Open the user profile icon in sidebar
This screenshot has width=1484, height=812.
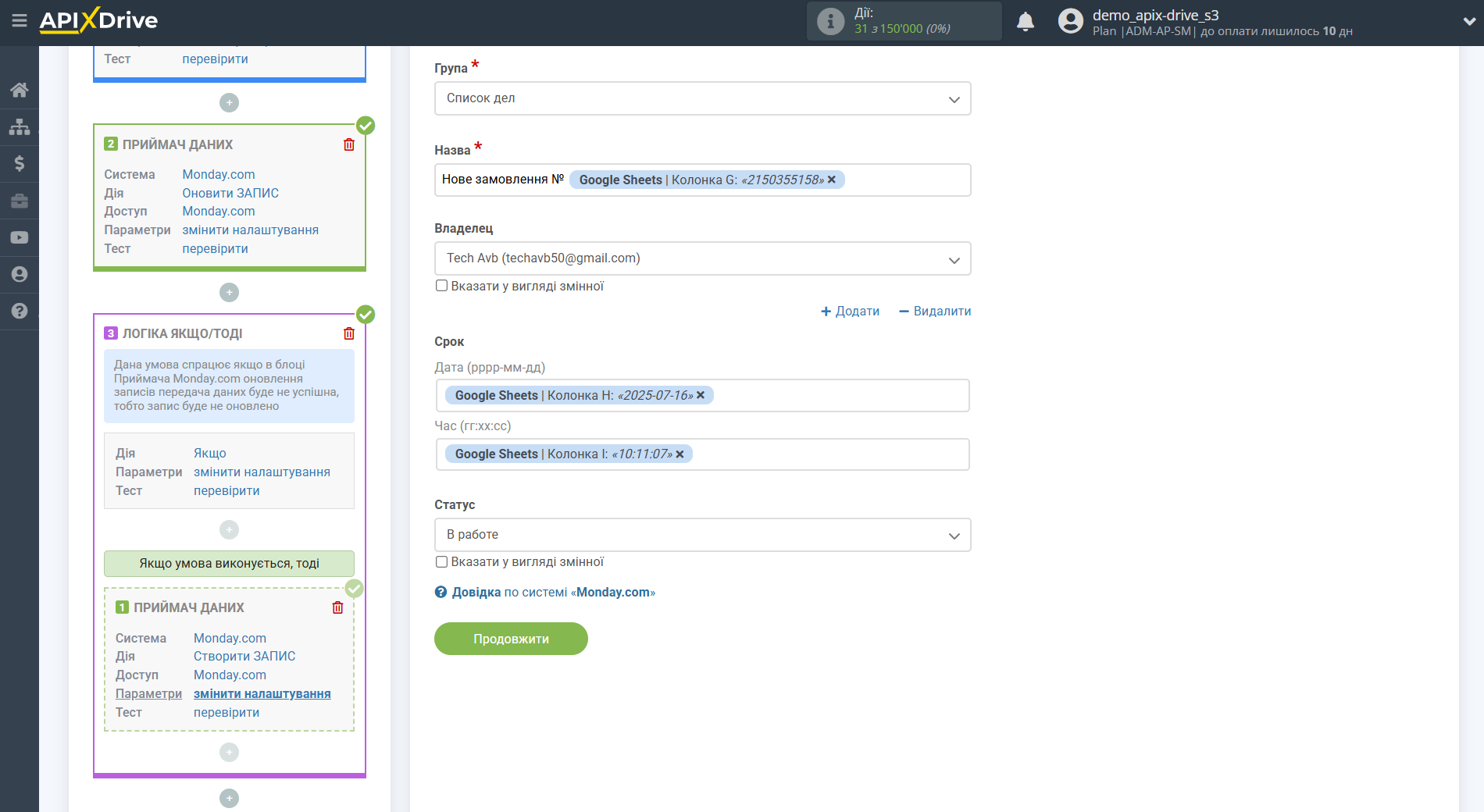pyautogui.click(x=20, y=274)
